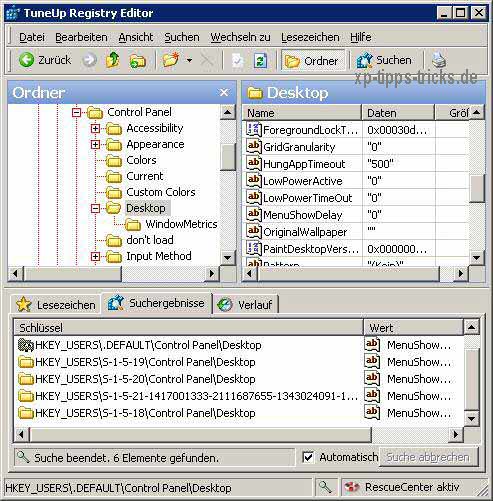Click the Schlüssel column header
493x501 pixels.
click(x=188, y=328)
